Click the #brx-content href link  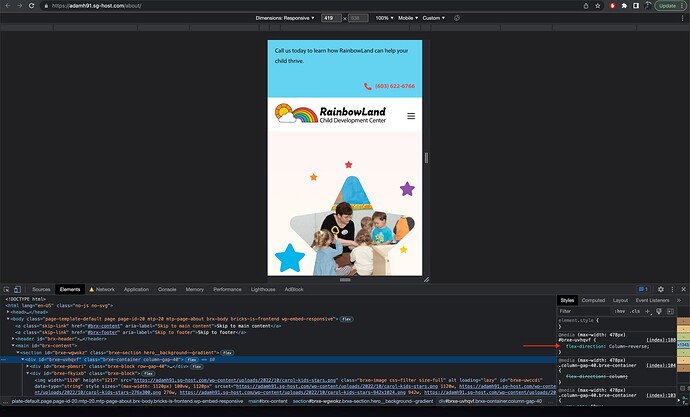(x=103, y=326)
